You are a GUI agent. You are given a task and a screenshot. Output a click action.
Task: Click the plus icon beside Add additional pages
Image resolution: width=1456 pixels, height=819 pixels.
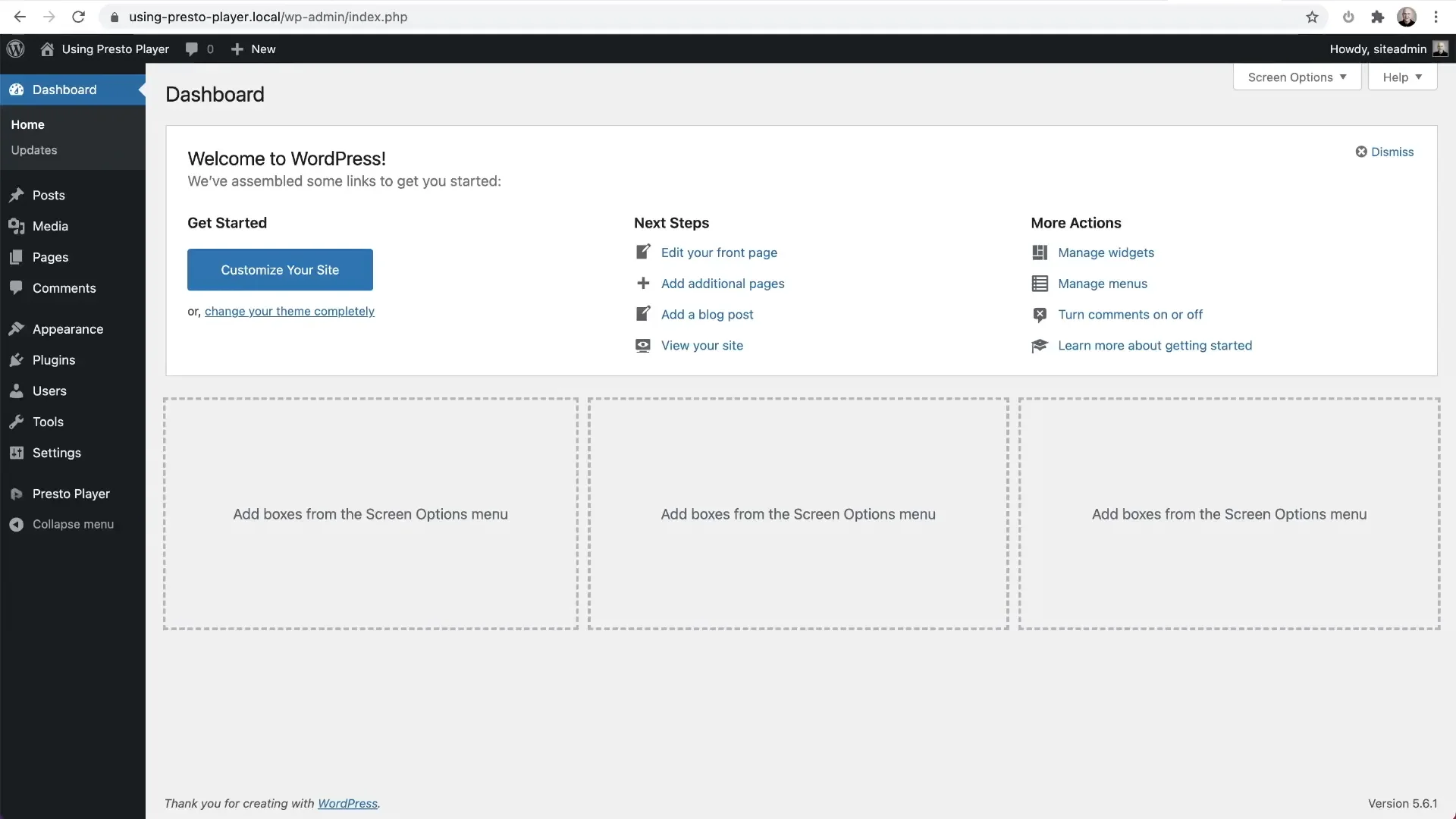click(643, 283)
